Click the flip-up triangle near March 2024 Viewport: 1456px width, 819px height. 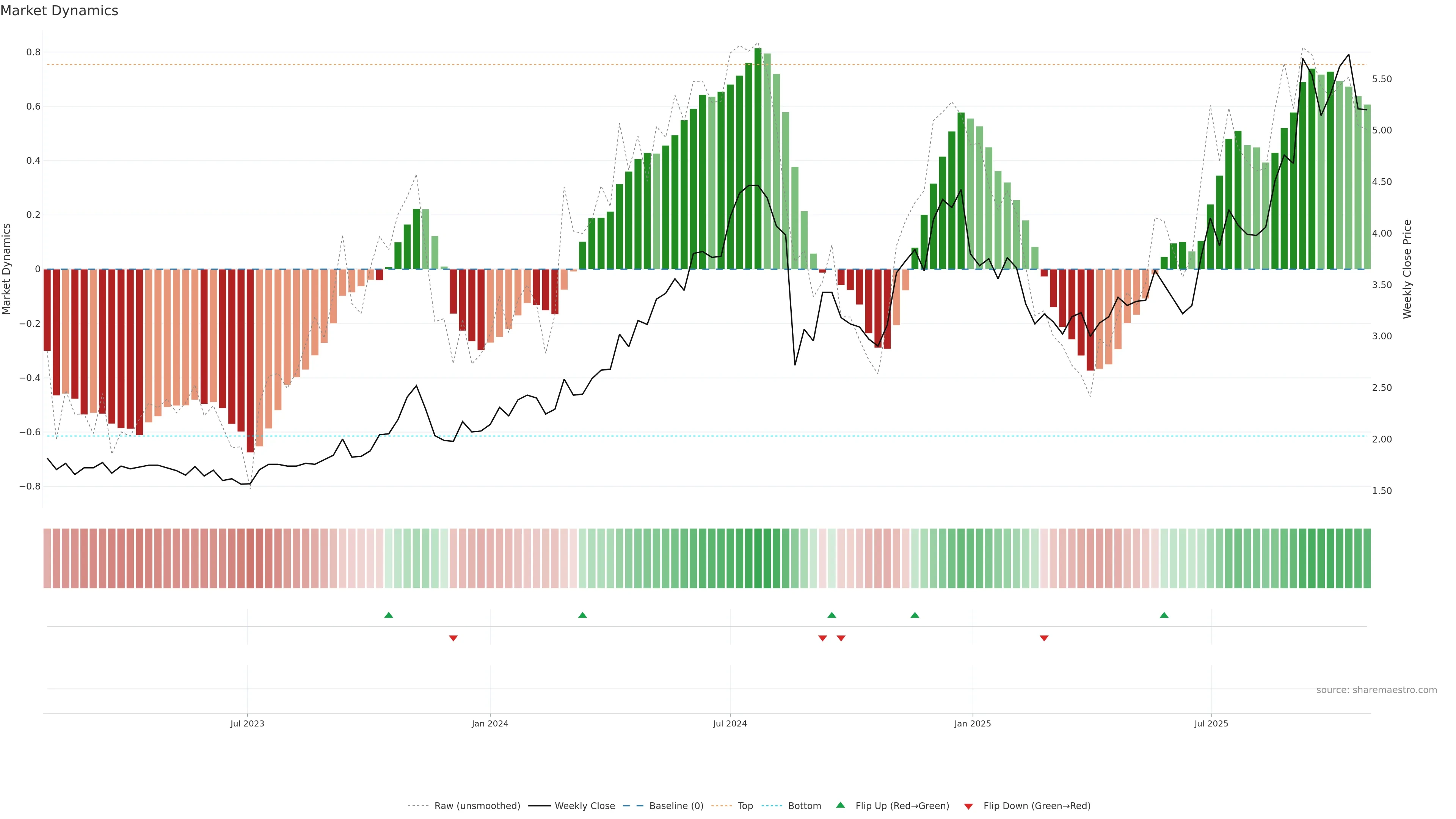582,615
